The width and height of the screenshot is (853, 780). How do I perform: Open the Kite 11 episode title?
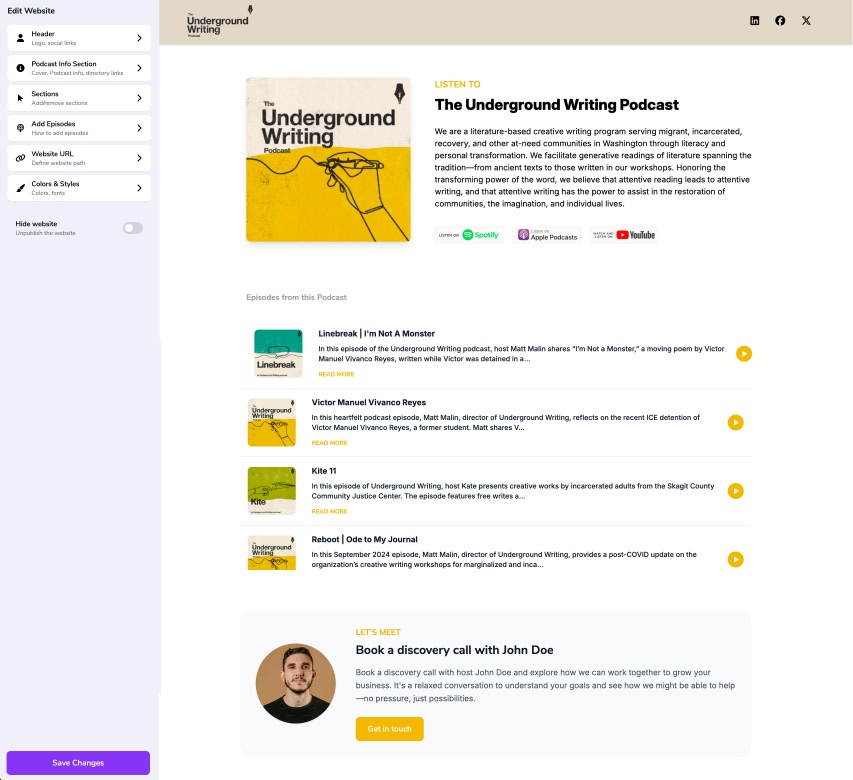coord(324,471)
